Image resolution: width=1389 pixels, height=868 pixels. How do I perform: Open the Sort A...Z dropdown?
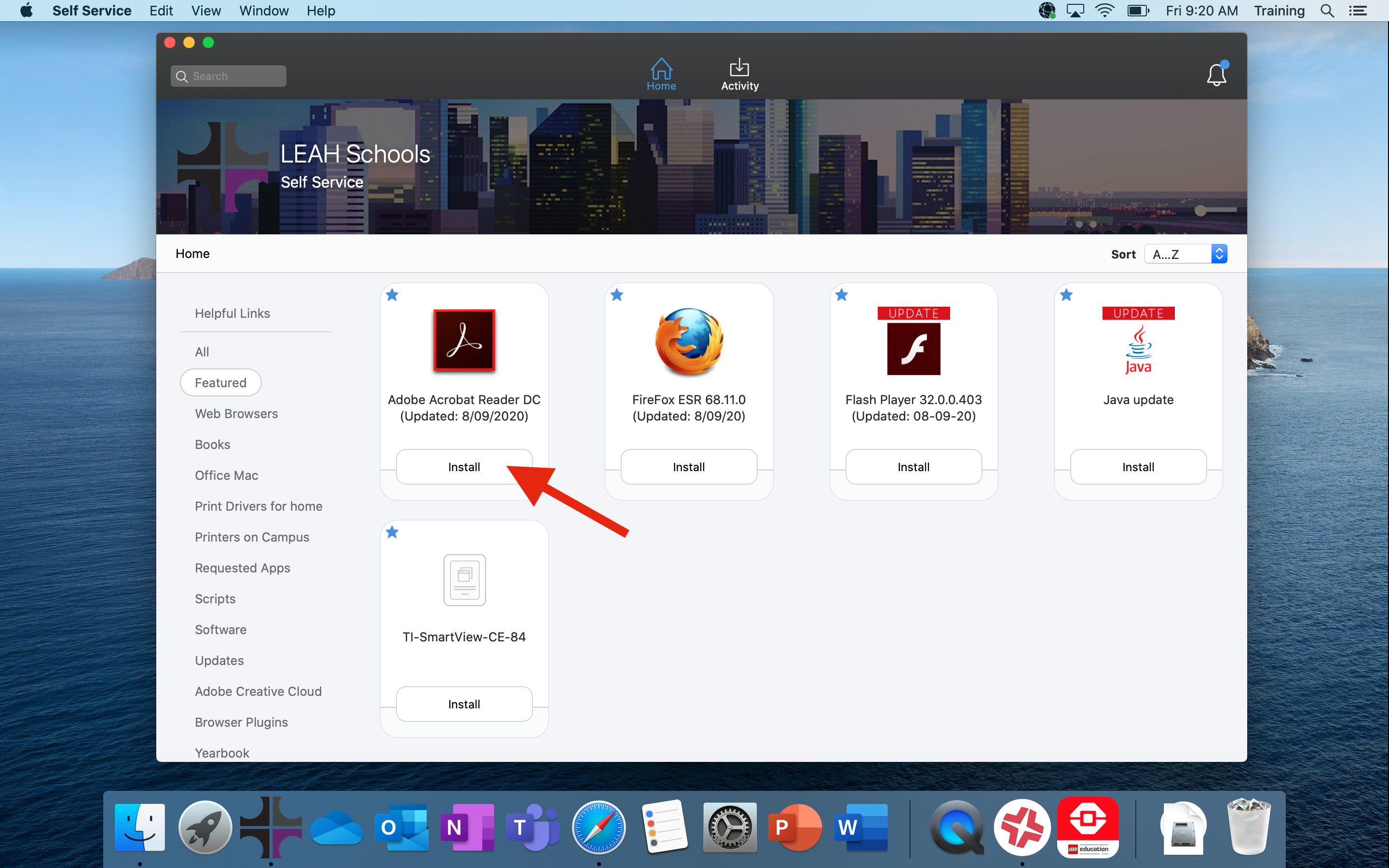pos(1185,254)
